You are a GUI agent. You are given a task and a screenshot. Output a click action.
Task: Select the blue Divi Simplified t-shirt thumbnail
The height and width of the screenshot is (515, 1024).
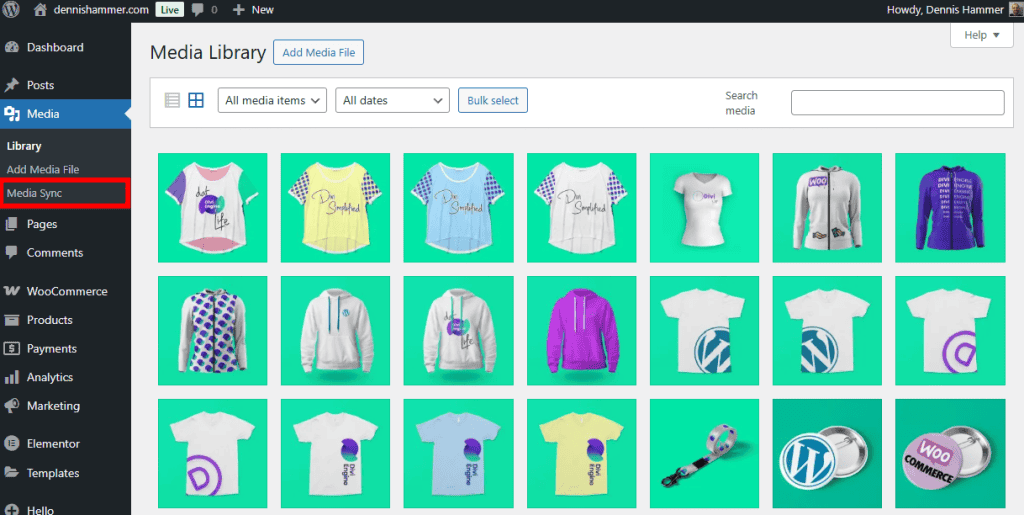[x=458, y=208]
